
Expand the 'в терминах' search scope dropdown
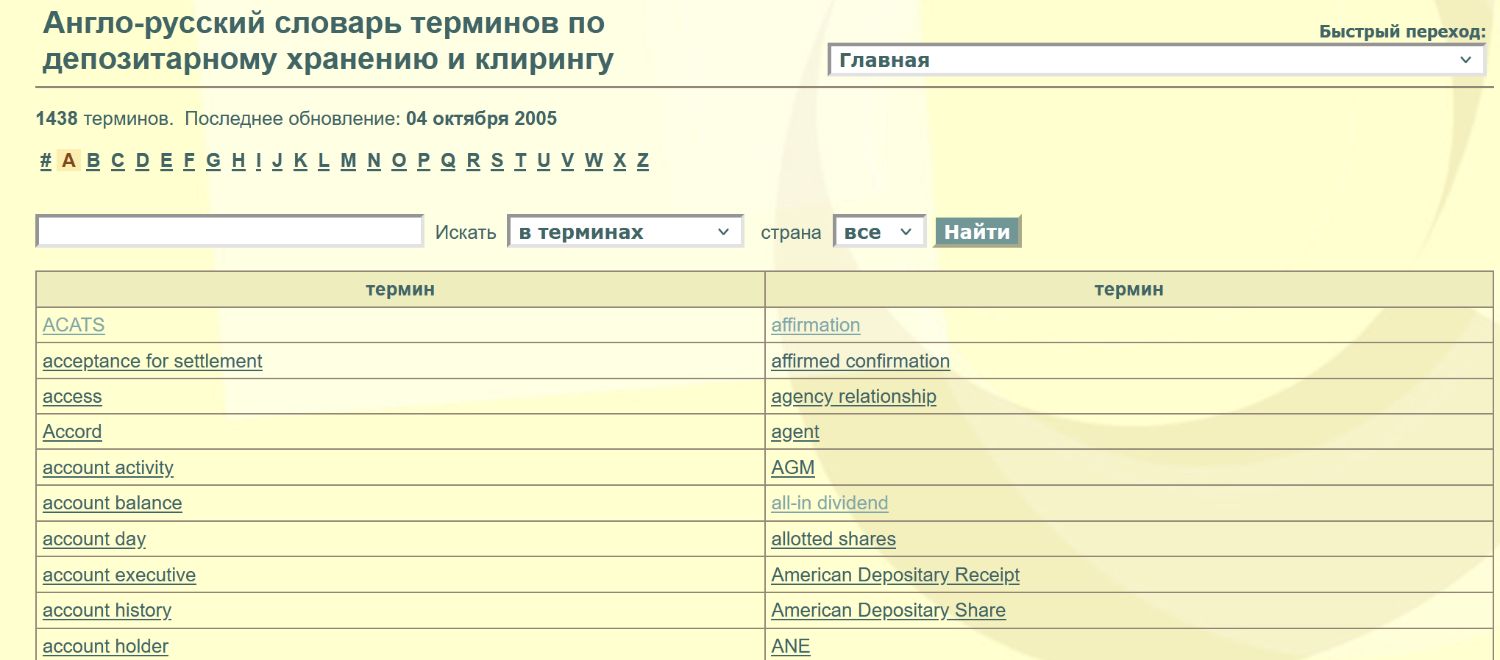click(x=625, y=232)
